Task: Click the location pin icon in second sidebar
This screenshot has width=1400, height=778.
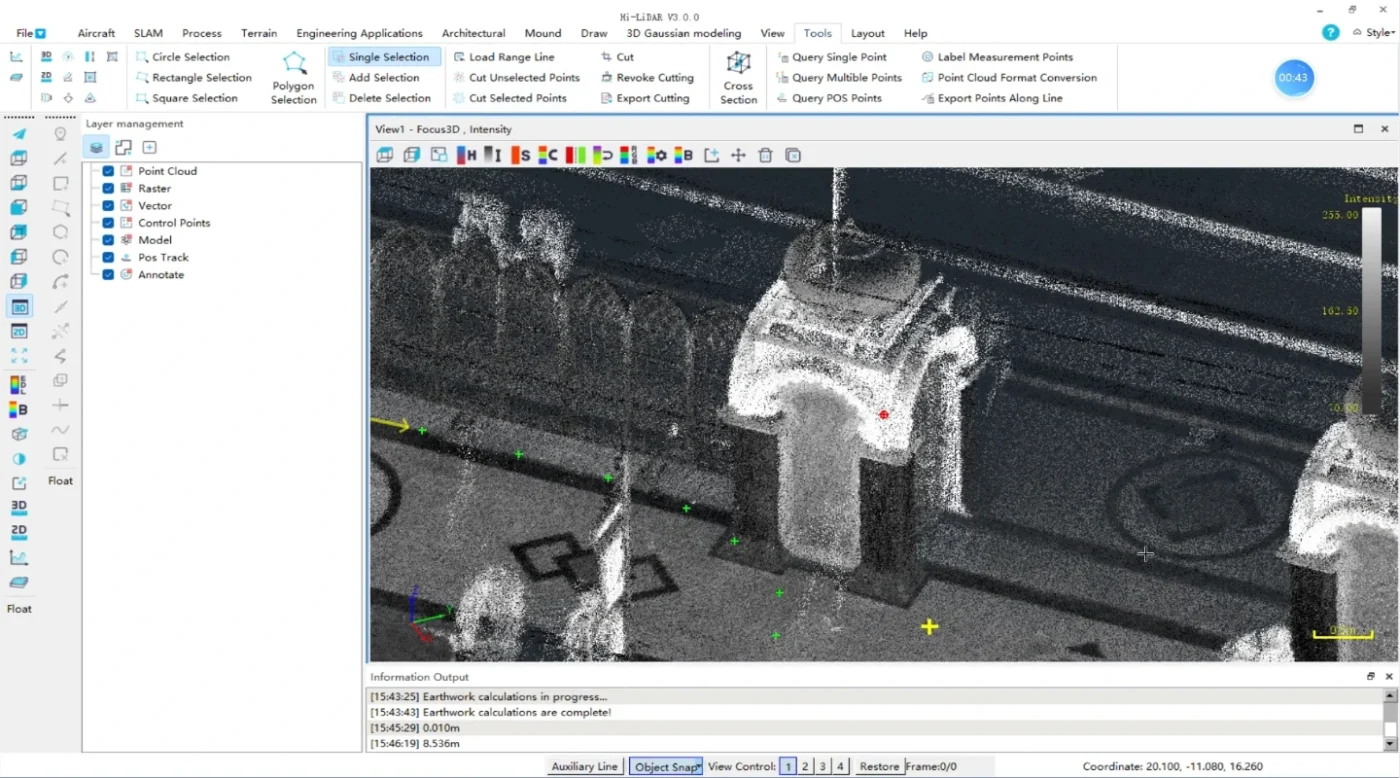Action: [x=60, y=134]
